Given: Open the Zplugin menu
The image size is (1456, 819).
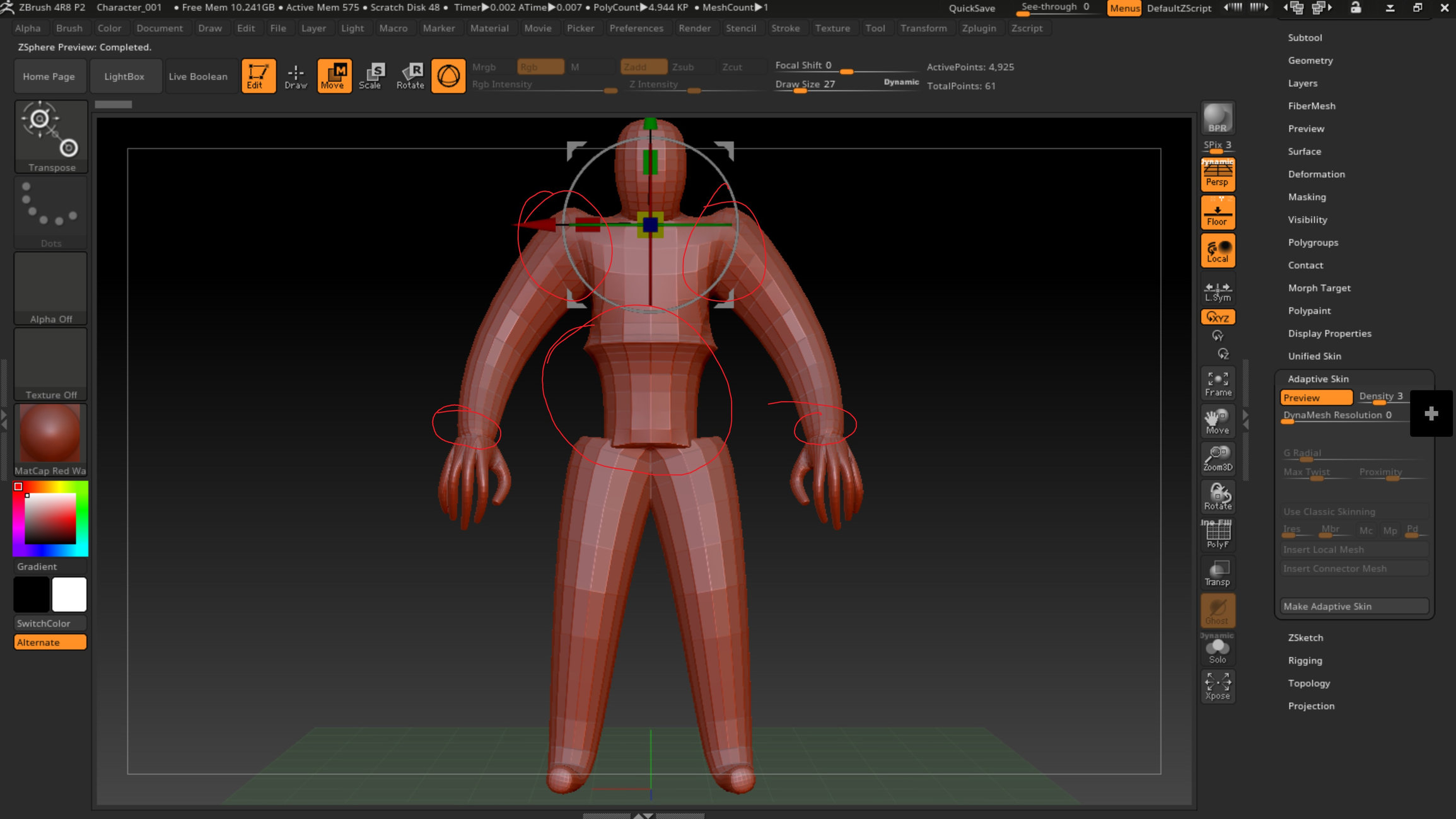Looking at the screenshot, I should tap(977, 27).
